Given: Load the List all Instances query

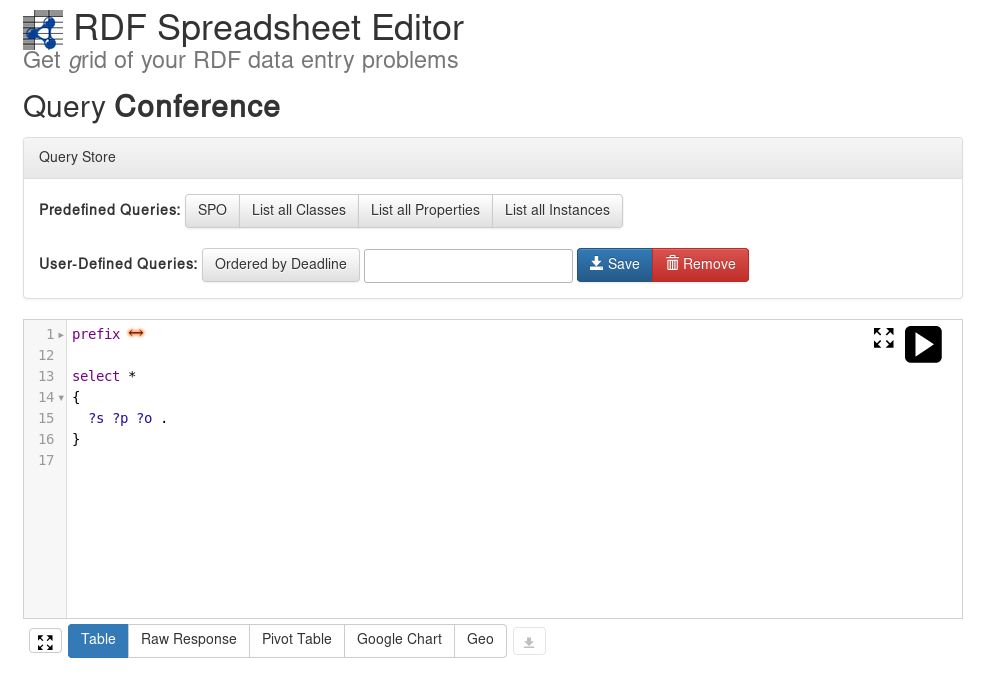Looking at the screenshot, I should tap(558, 211).
